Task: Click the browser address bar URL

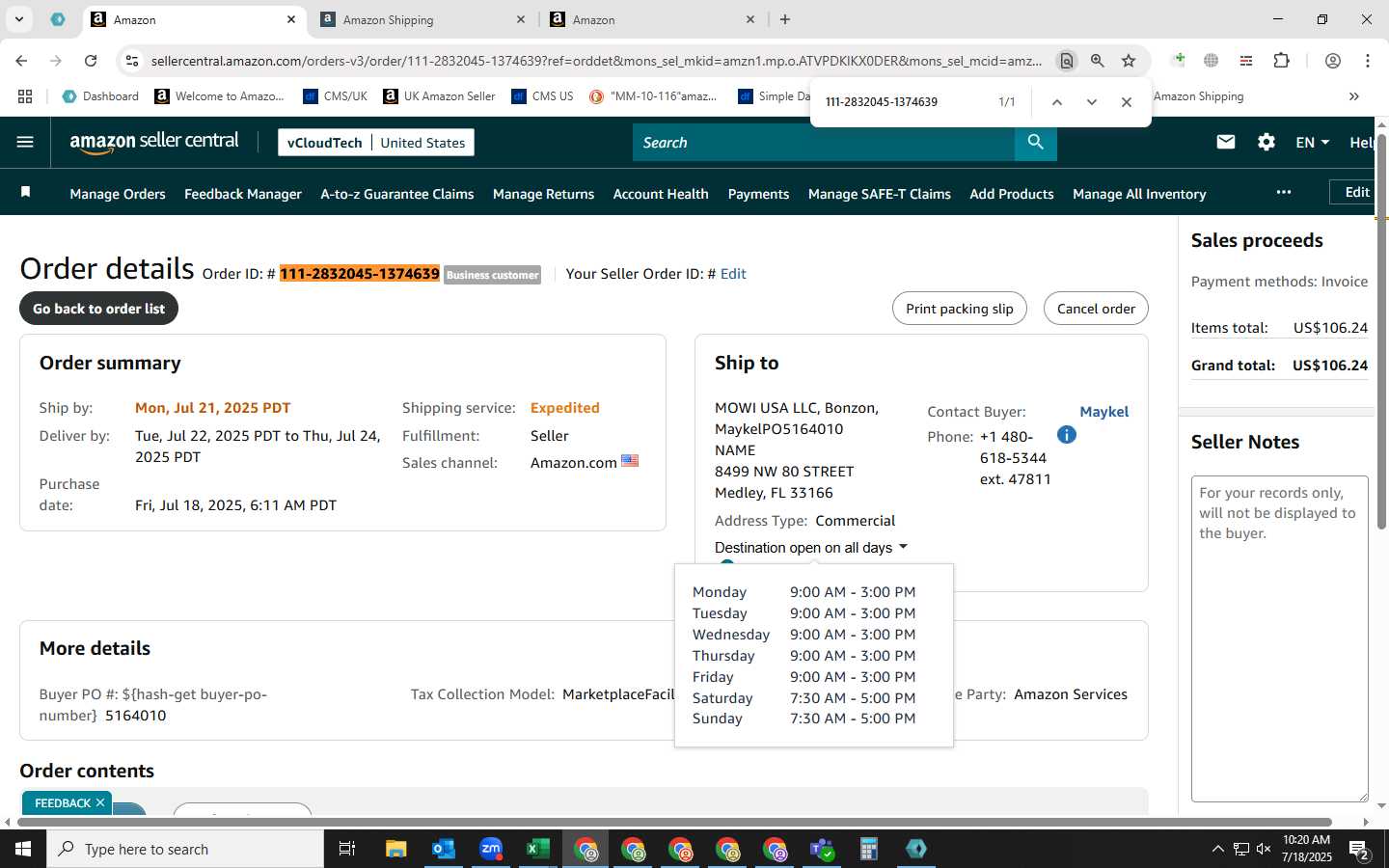Action: click(596, 61)
